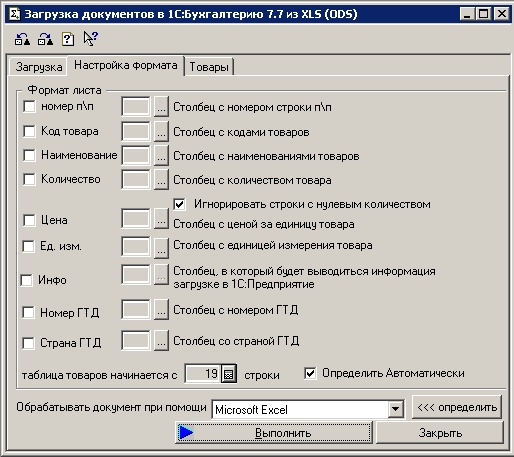Enable the Наименование checkbox
Image resolution: width=514 pixels, height=457 pixels.
(29, 155)
